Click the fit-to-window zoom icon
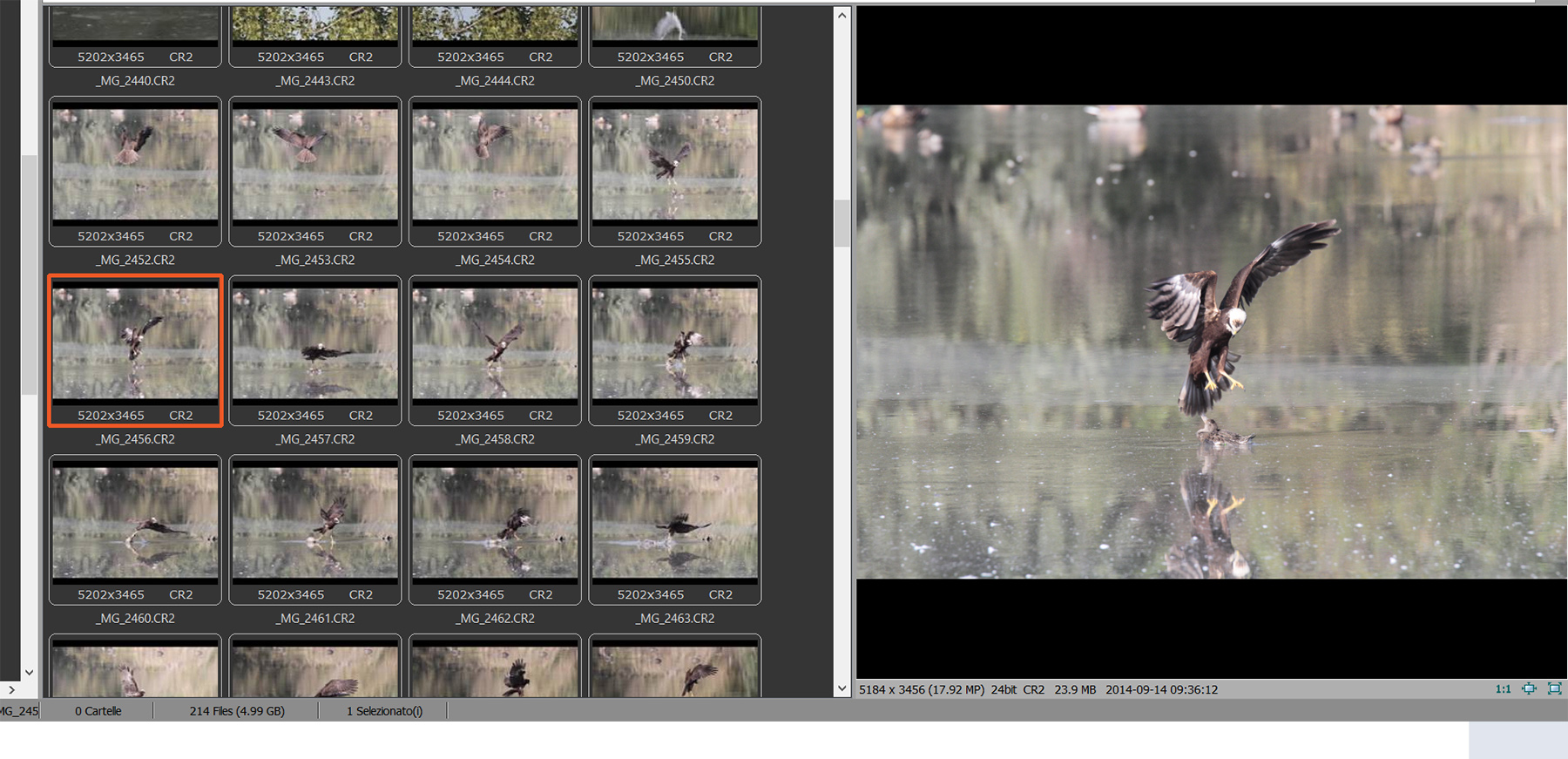 [x=1529, y=688]
